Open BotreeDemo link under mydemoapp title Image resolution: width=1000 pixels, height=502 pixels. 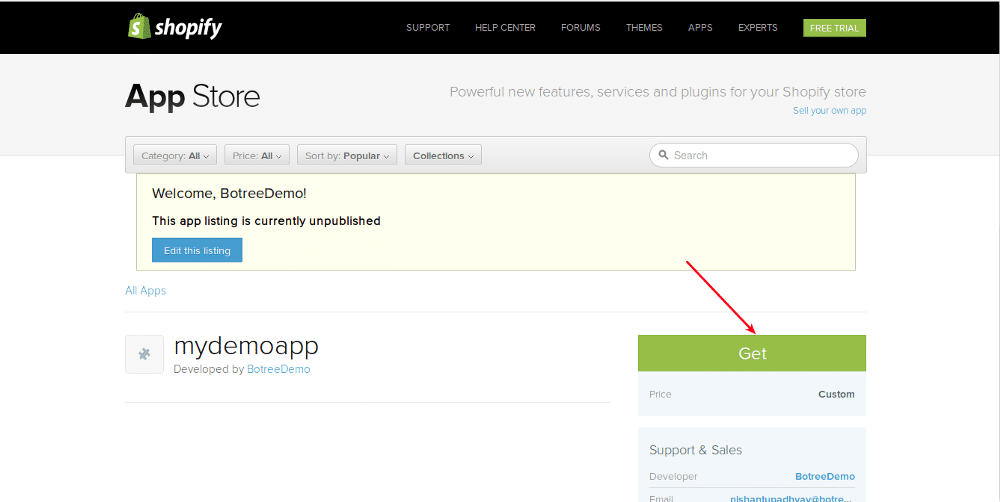click(x=278, y=369)
